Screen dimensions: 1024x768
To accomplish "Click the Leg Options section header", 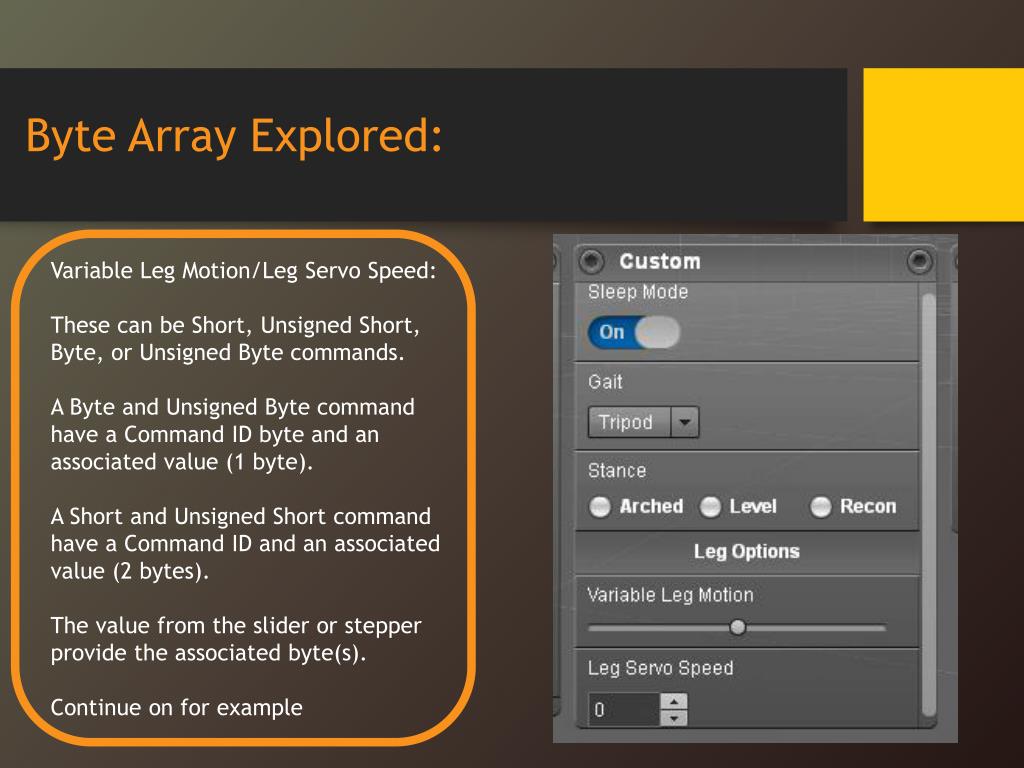I will 746,552.
